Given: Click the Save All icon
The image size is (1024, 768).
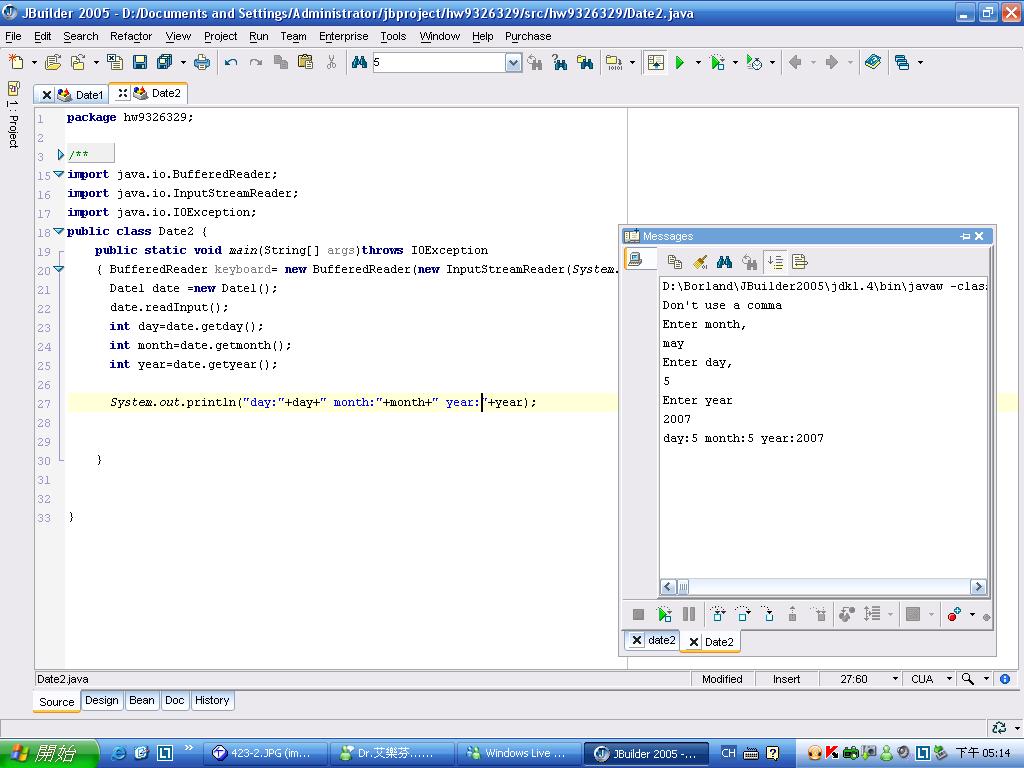Looking at the screenshot, I should click(x=165, y=62).
